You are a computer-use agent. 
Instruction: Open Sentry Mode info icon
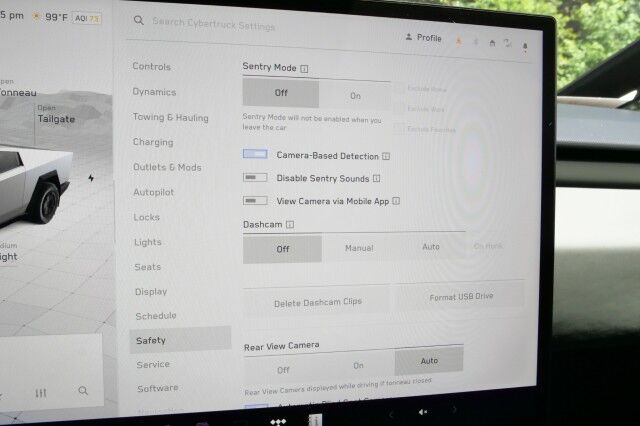pos(304,69)
